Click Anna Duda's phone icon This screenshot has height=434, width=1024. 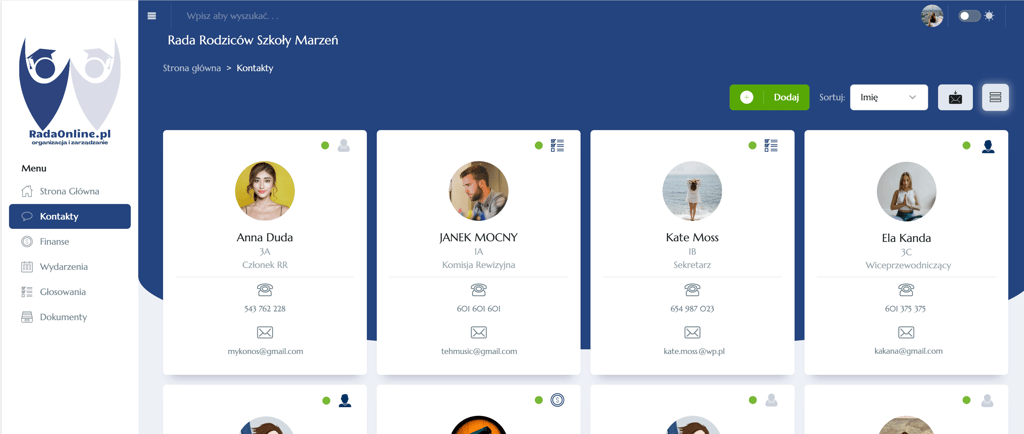264,290
